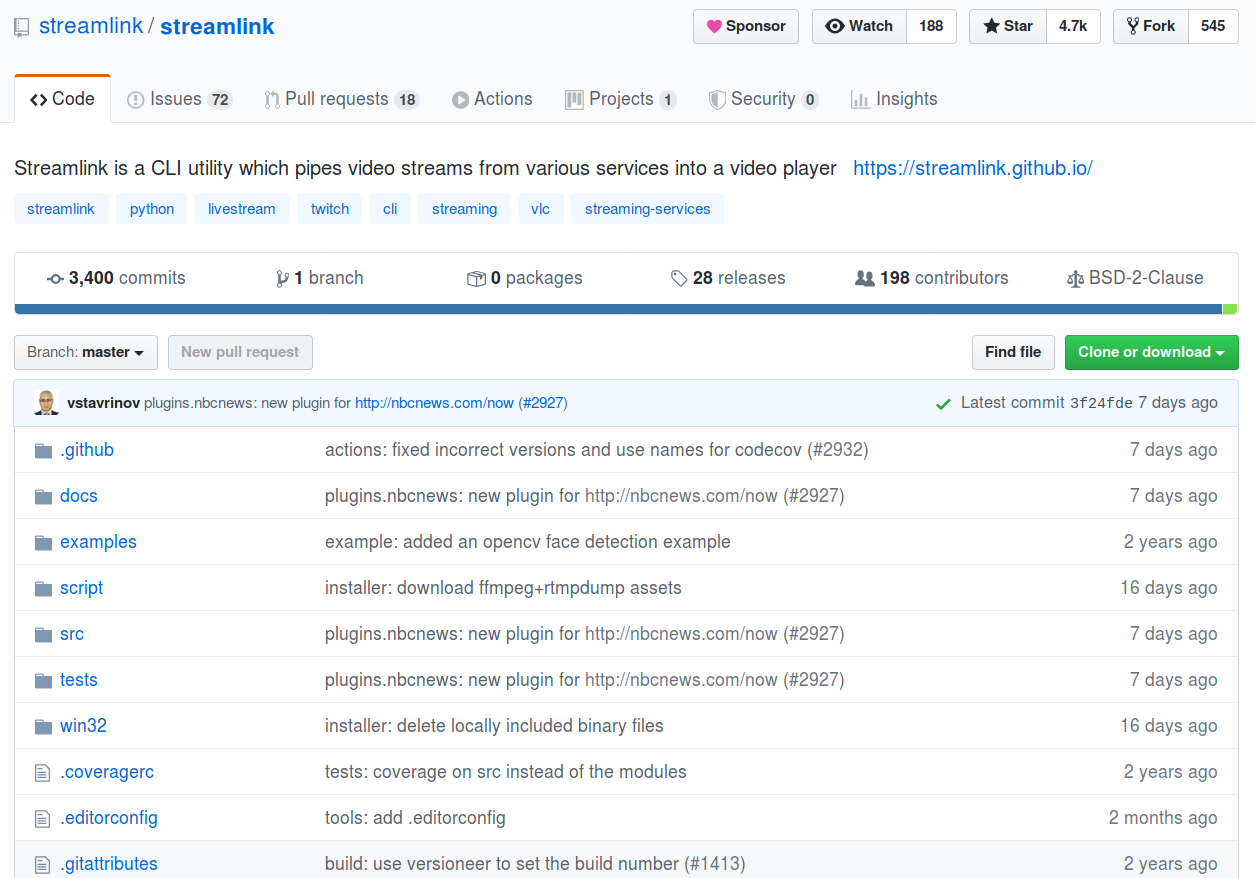Screen dimensions: 1255x878
Task: Click the license scale icon
Action: pyautogui.click(x=1075, y=279)
